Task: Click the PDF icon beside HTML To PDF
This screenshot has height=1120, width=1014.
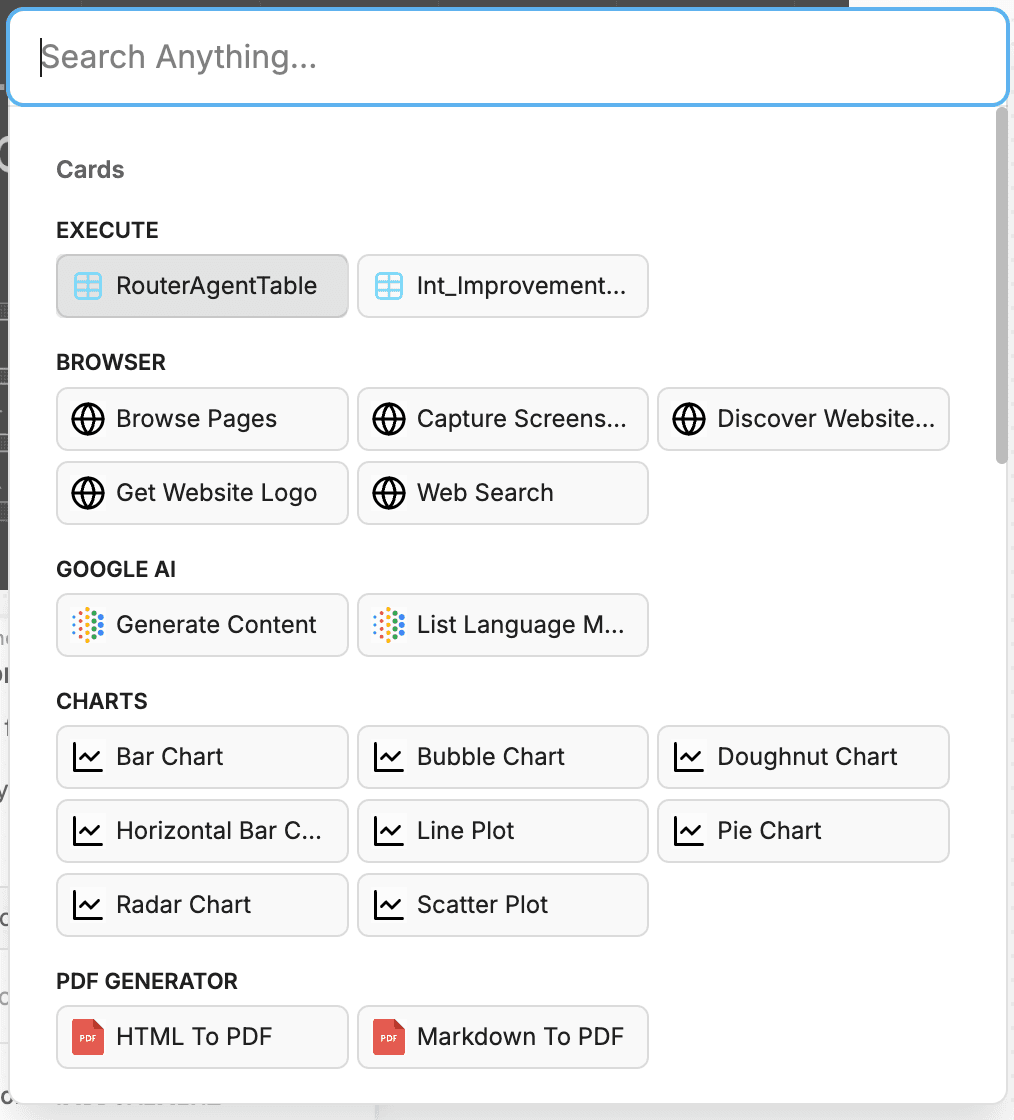Action: [89, 1037]
